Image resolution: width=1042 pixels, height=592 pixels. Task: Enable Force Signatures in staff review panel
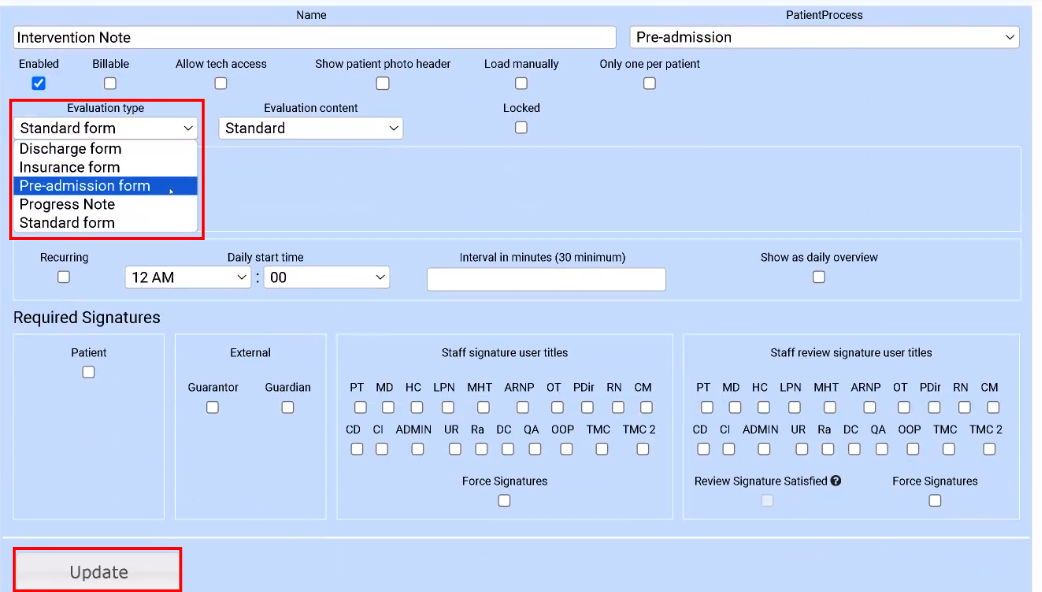[x=935, y=500]
